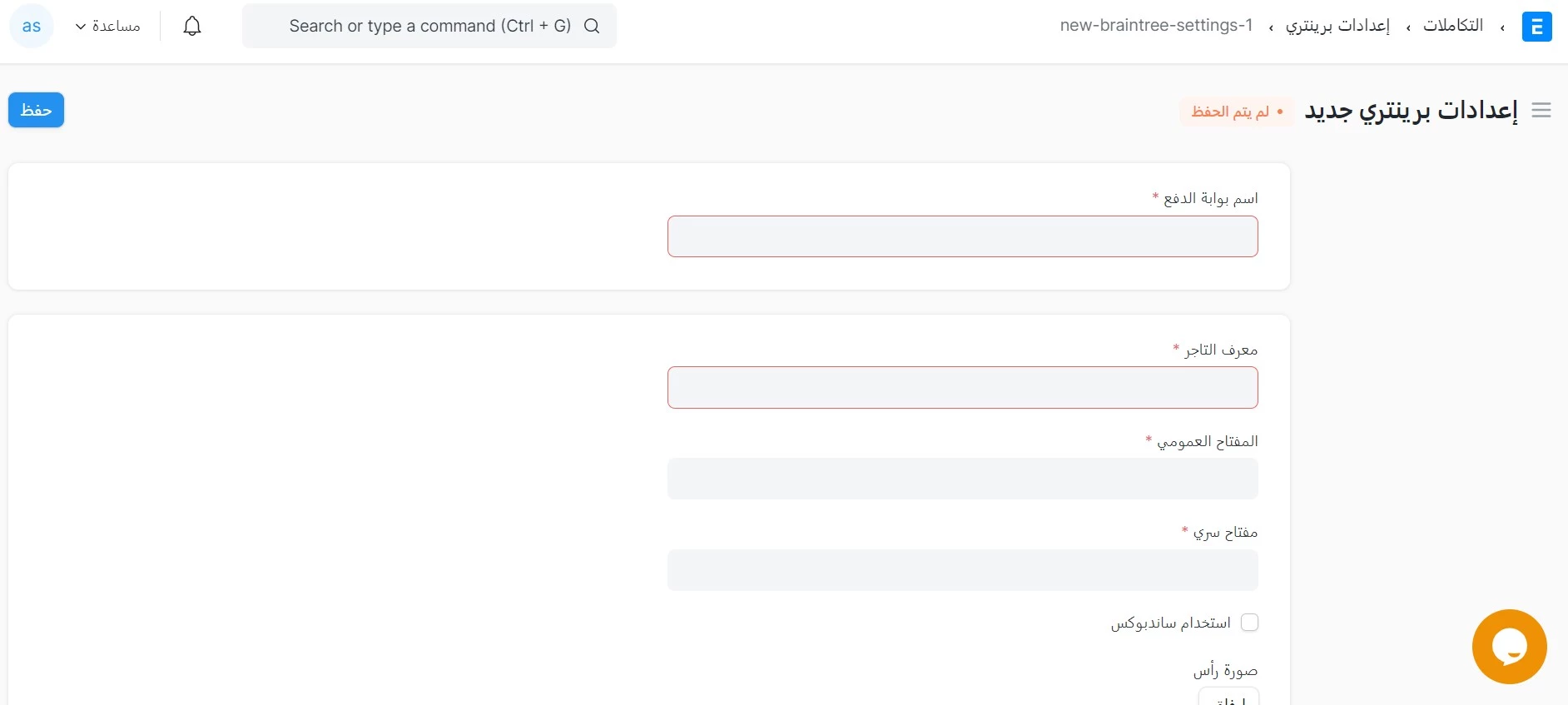Click the إعدادات برينتري جديد page title

[1411, 111]
